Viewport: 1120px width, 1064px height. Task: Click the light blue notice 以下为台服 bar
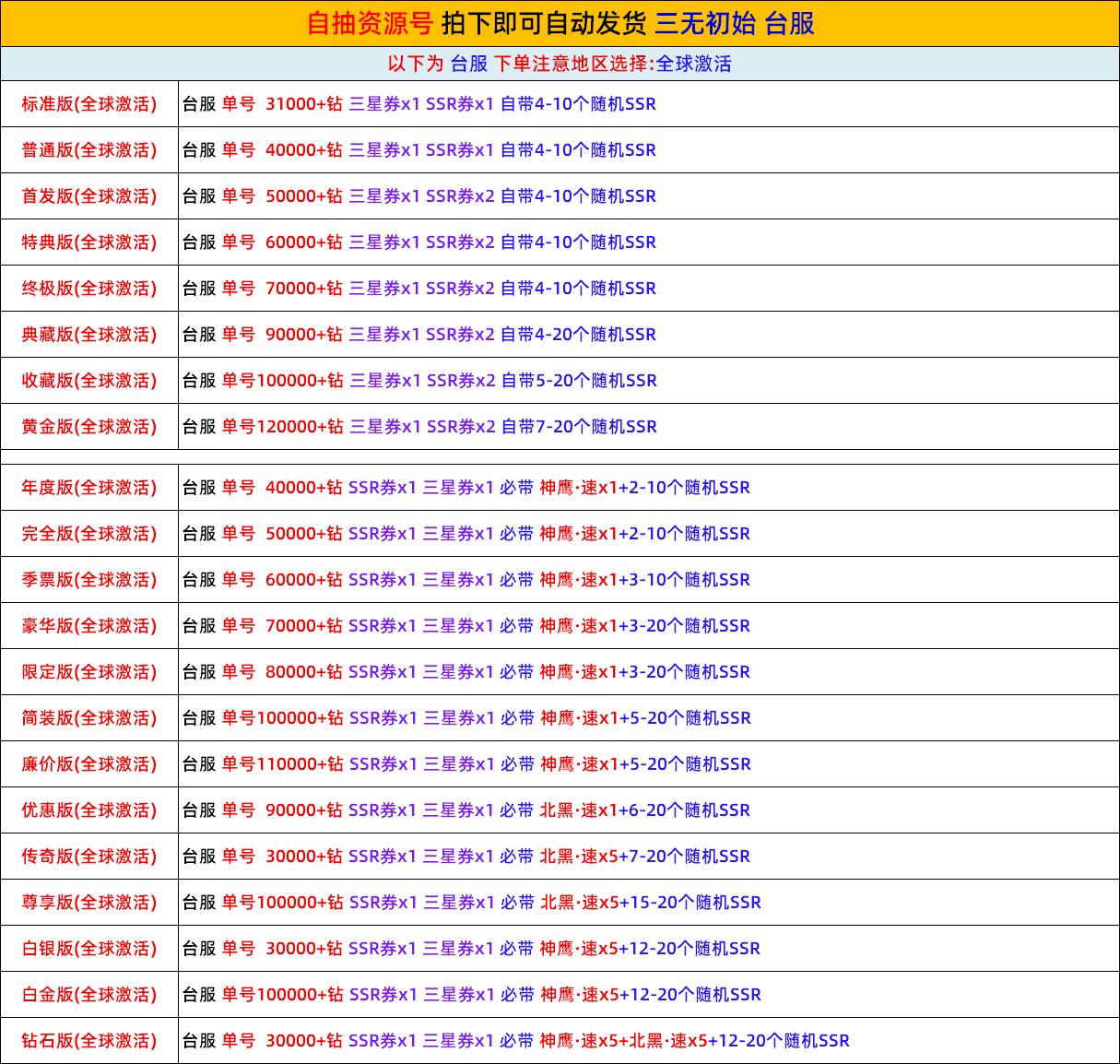click(x=560, y=64)
